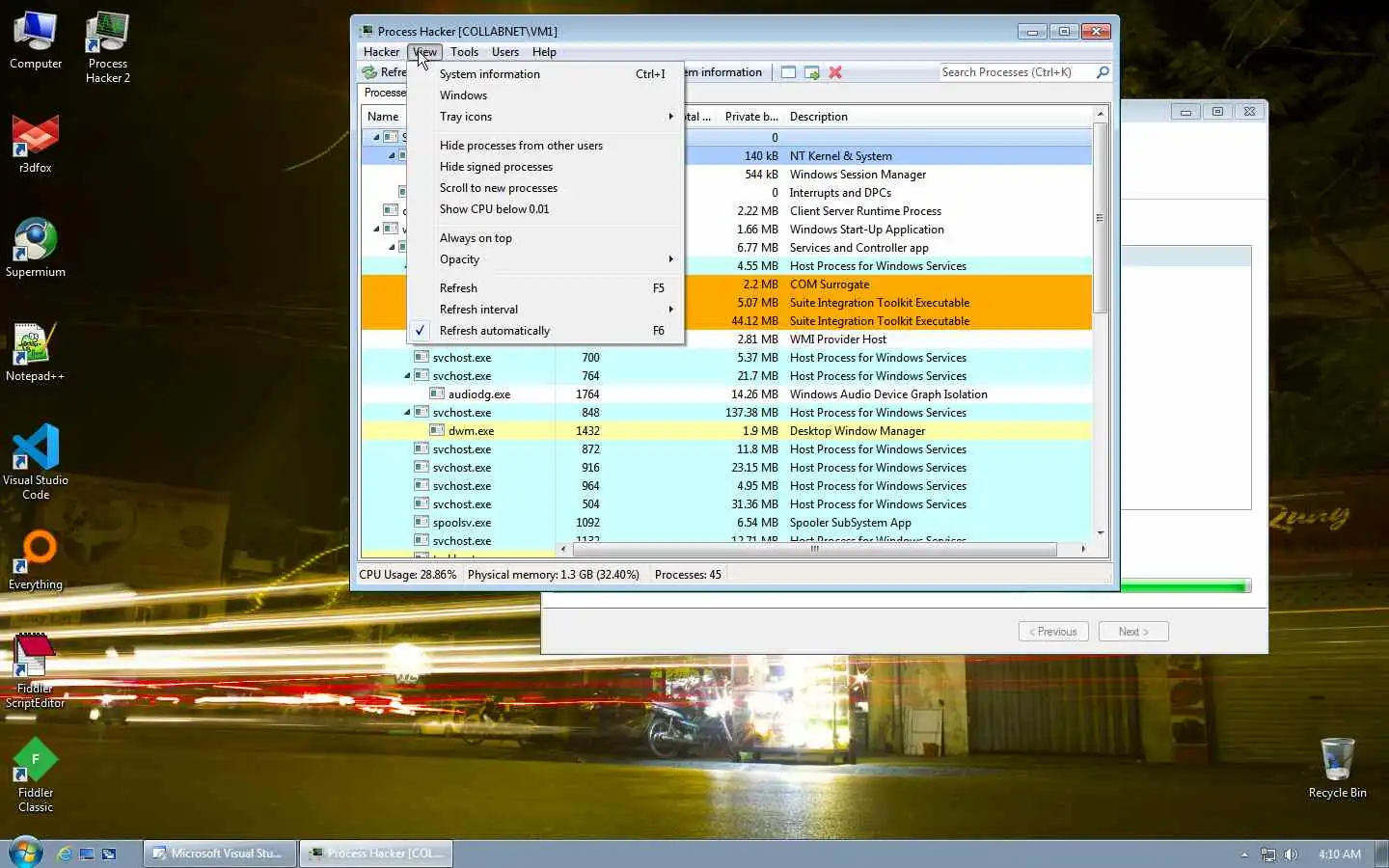
Task: Expand the Refresh interval submenu
Action: [546, 310]
